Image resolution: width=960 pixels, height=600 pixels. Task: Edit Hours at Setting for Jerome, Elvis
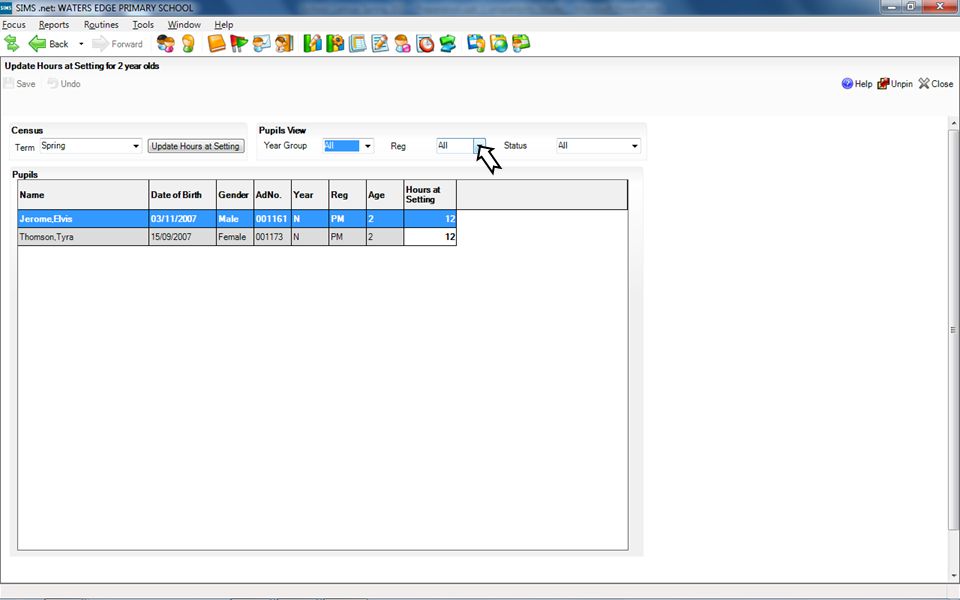coord(430,219)
